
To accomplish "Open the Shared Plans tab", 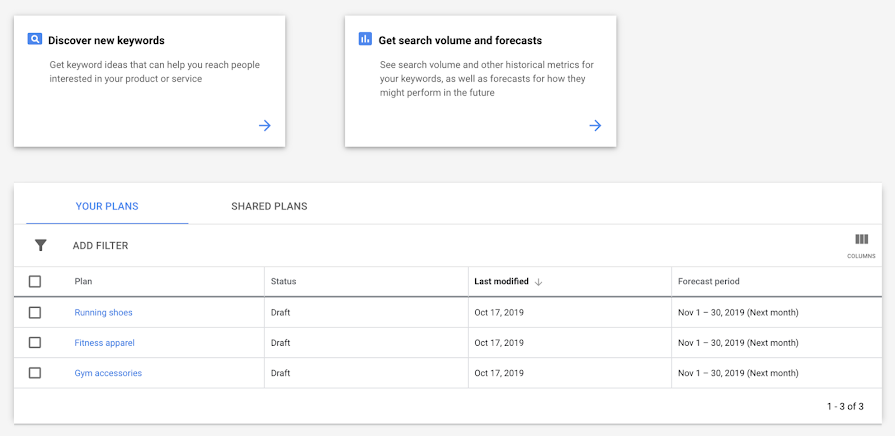I will 269,207.
